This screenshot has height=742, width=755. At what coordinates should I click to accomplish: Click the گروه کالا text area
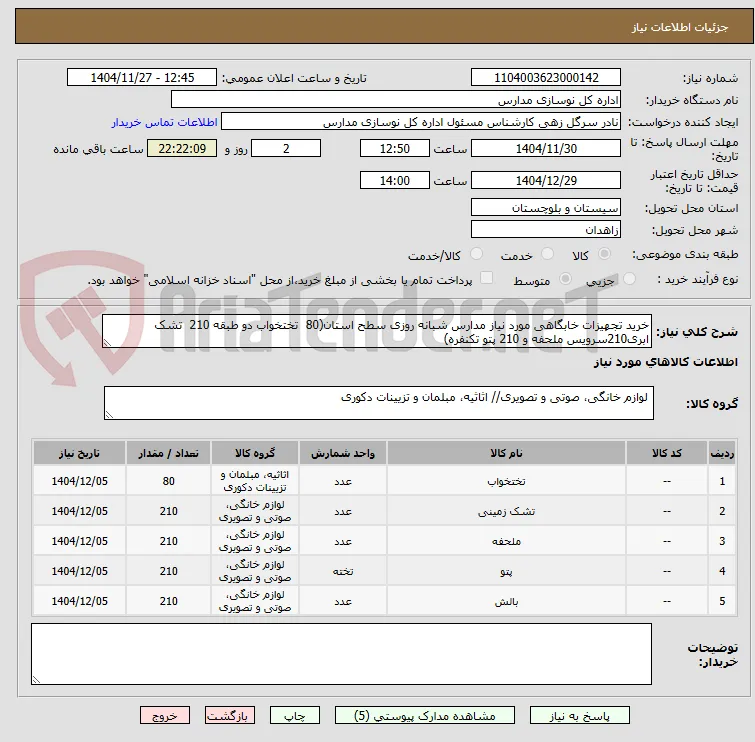click(378, 403)
